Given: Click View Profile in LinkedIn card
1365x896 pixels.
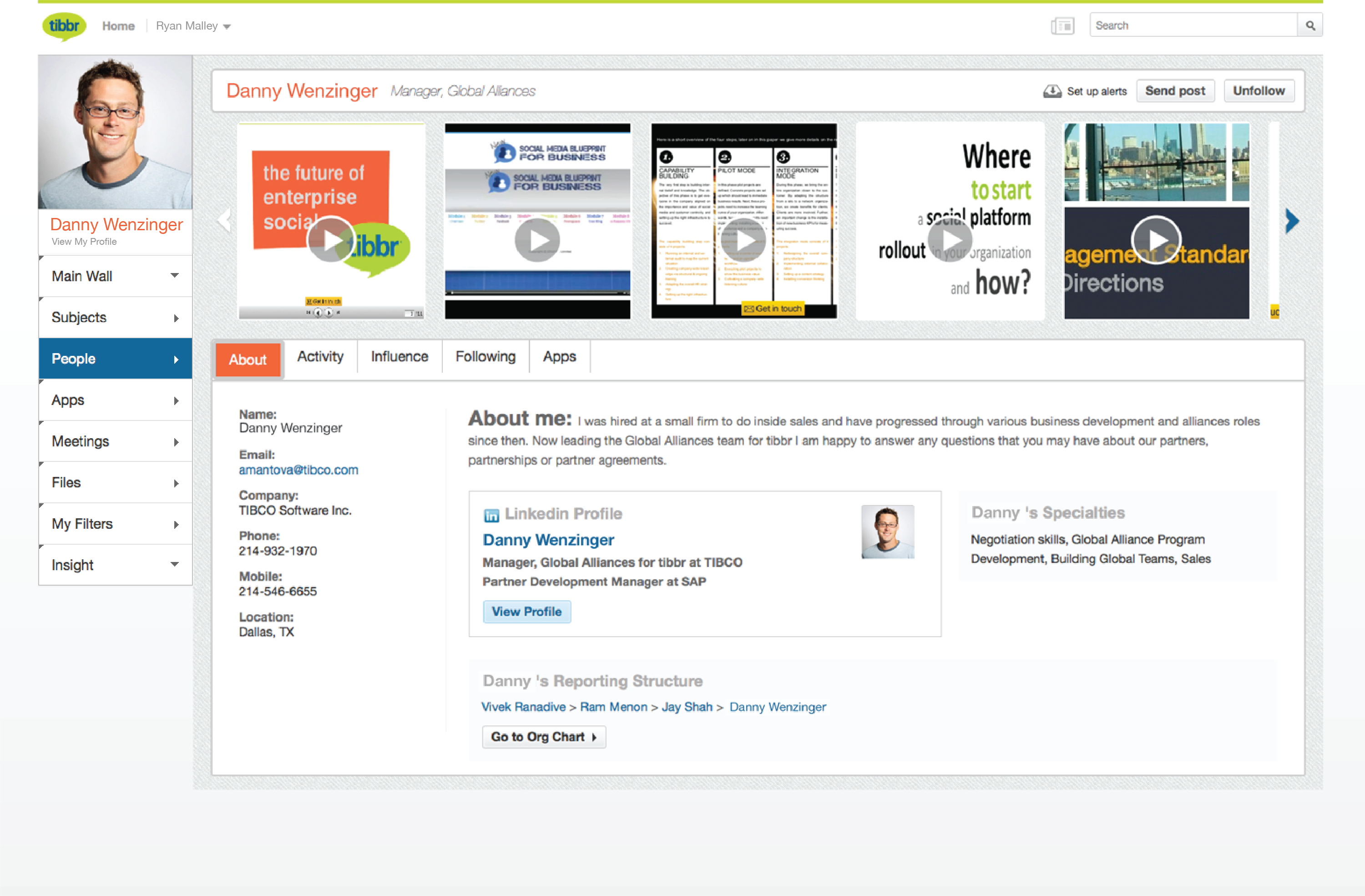Looking at the screenshot, I should 526,612.
